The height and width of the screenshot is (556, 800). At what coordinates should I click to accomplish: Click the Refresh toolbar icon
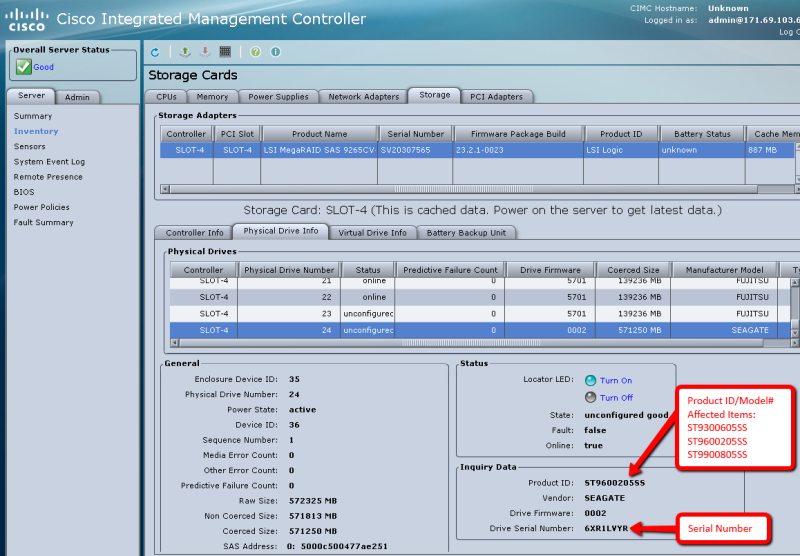tap(155, 52)
